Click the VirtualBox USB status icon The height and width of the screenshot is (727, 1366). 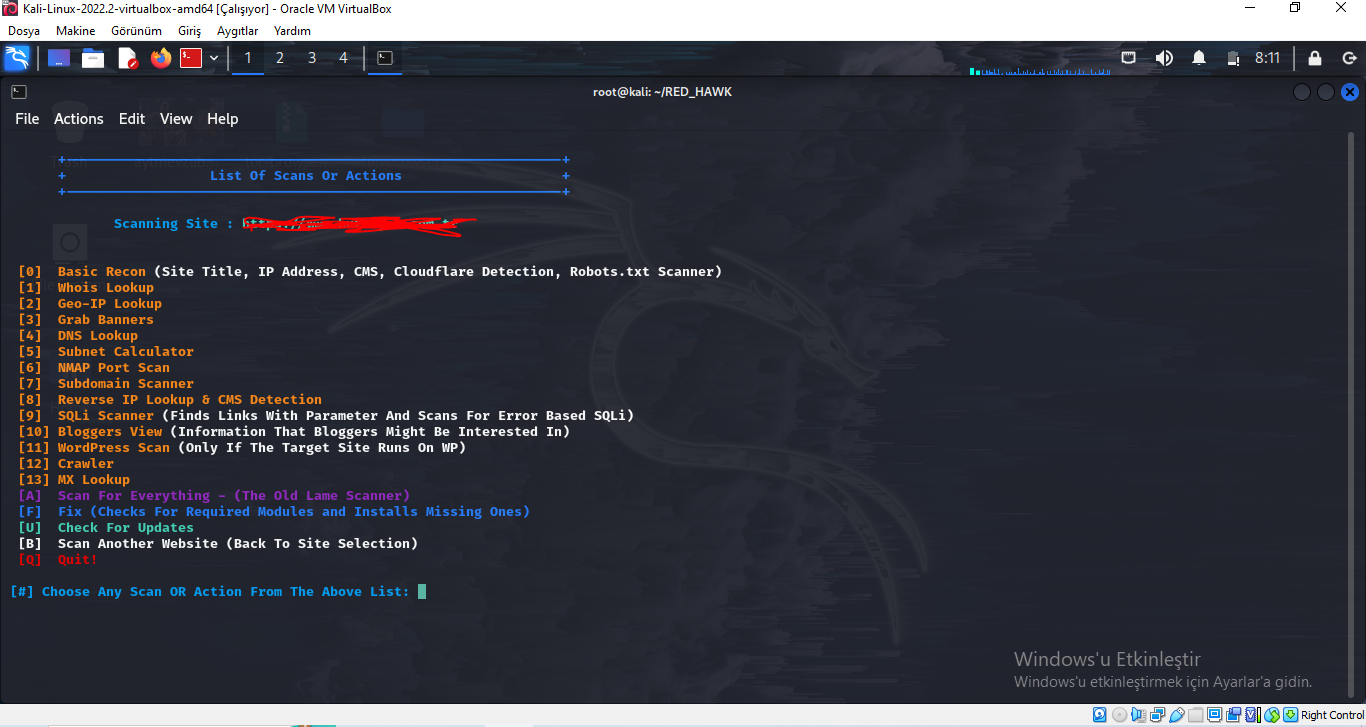[1177, 715]
